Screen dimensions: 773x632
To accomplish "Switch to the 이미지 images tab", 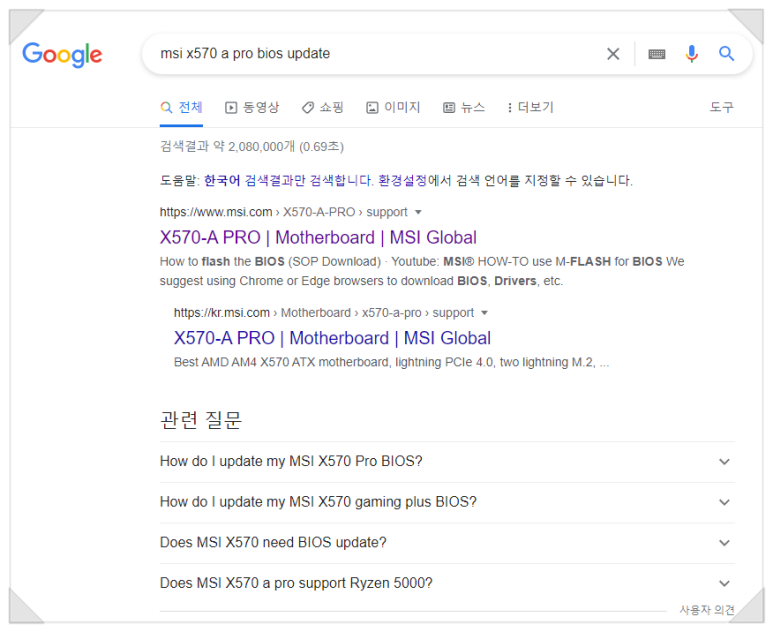I will coord(393,107).
